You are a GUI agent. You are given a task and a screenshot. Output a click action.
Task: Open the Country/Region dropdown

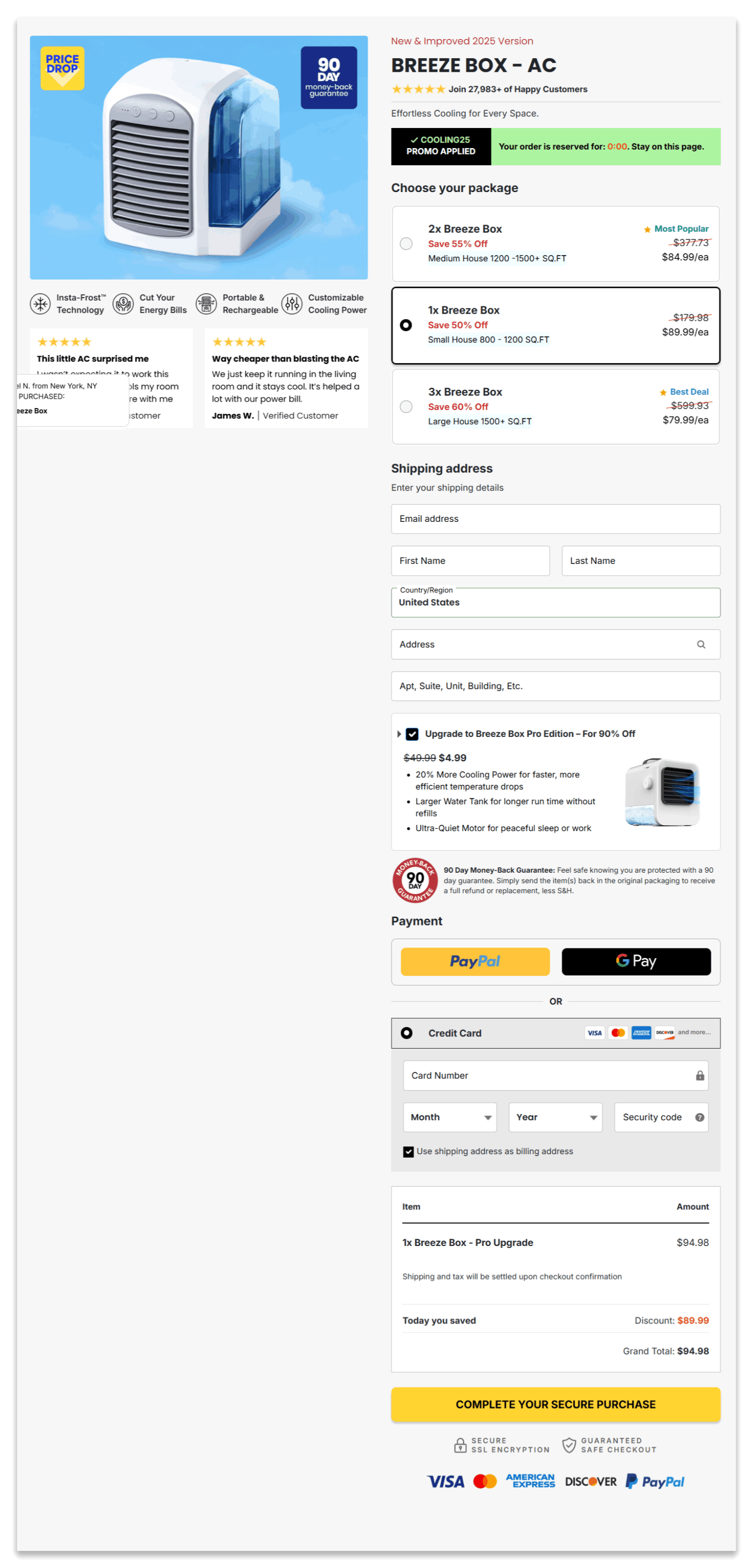coord(555,602)
